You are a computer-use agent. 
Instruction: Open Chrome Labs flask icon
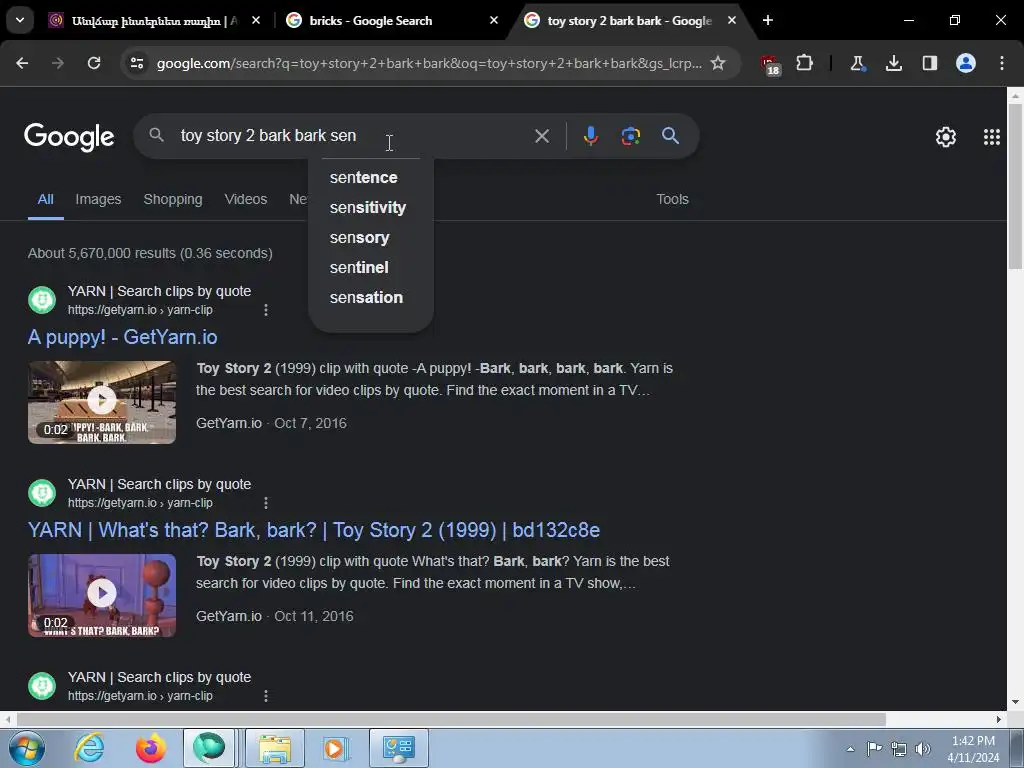pos(857,63)
